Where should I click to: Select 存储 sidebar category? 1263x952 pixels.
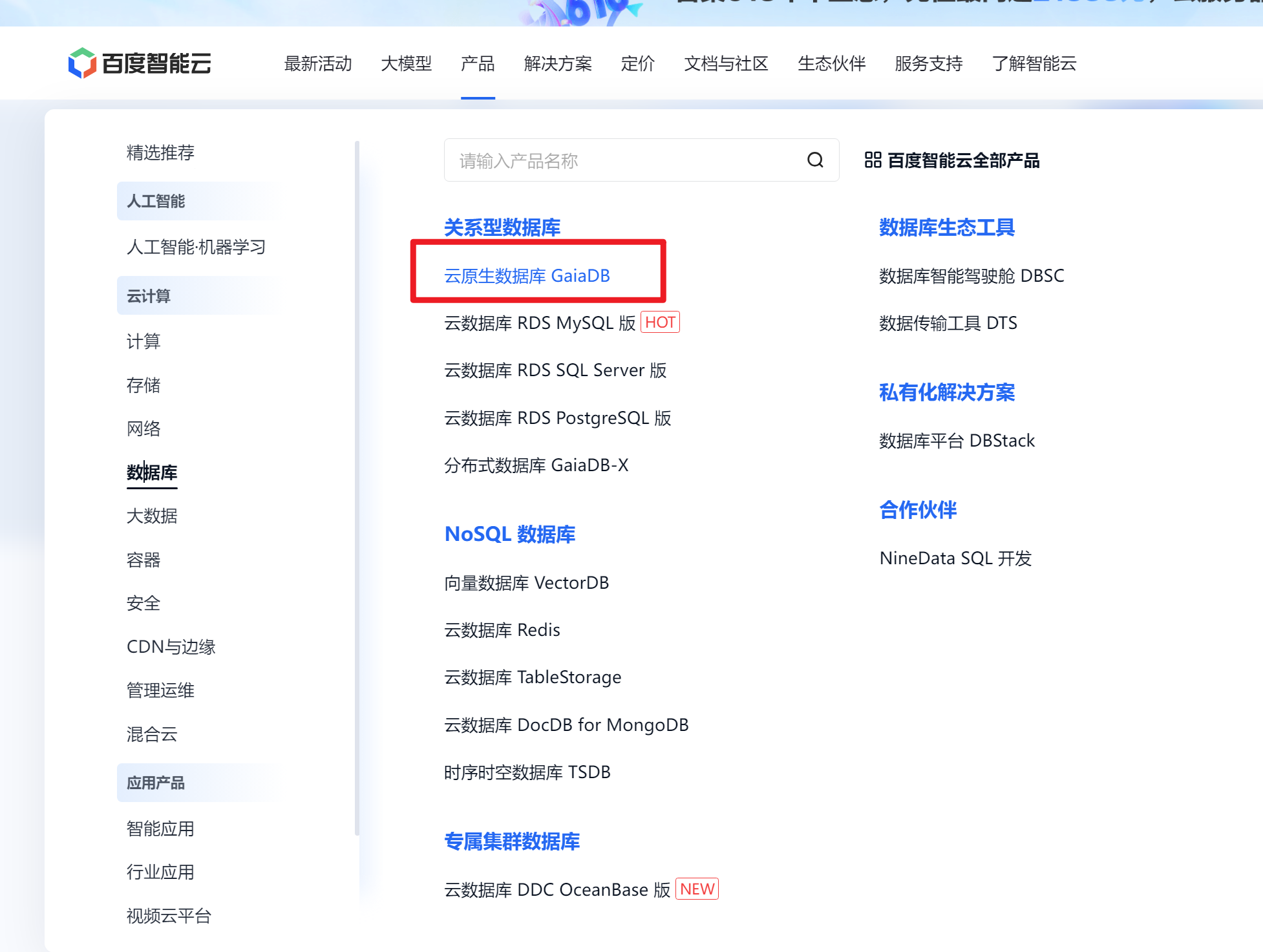coord(143,385)
